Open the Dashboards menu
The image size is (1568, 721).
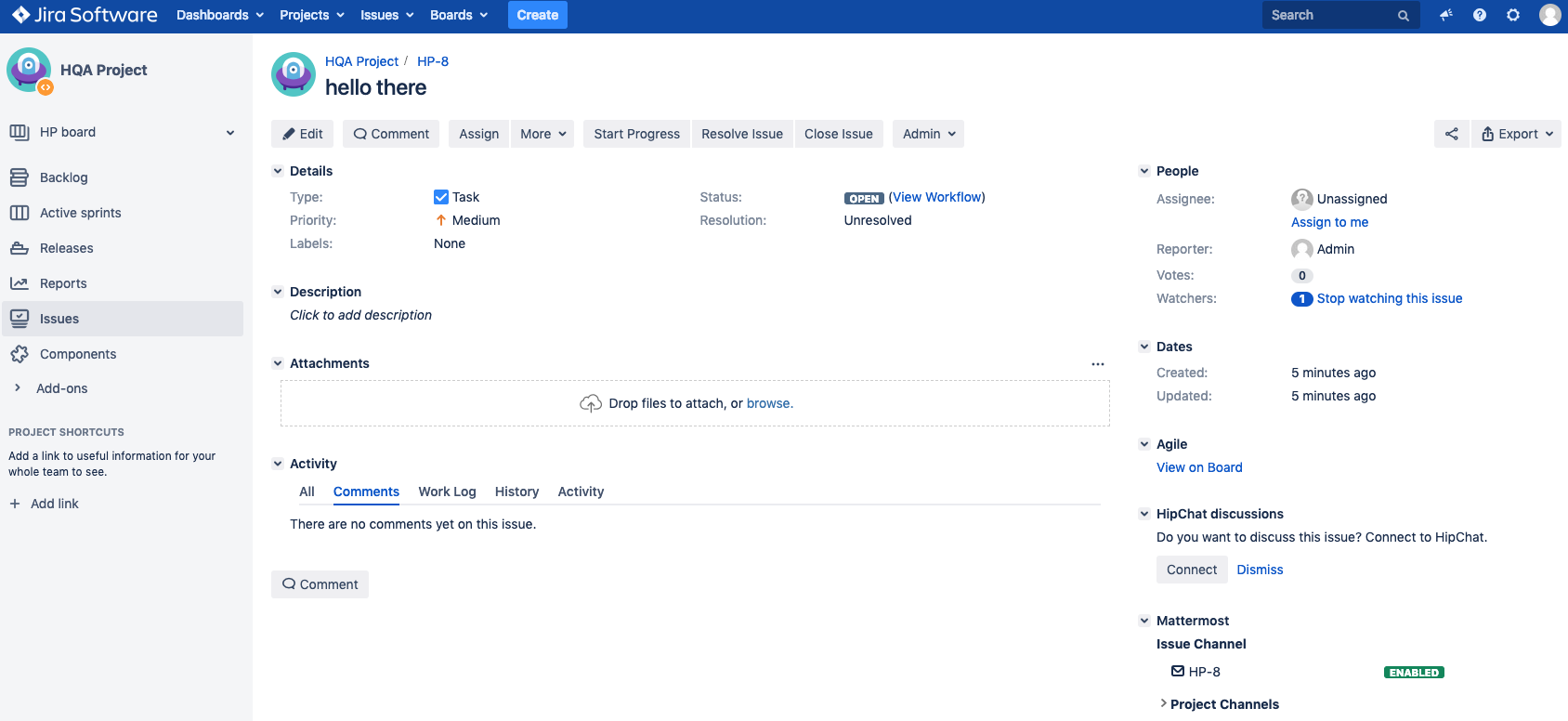[220, 15]
